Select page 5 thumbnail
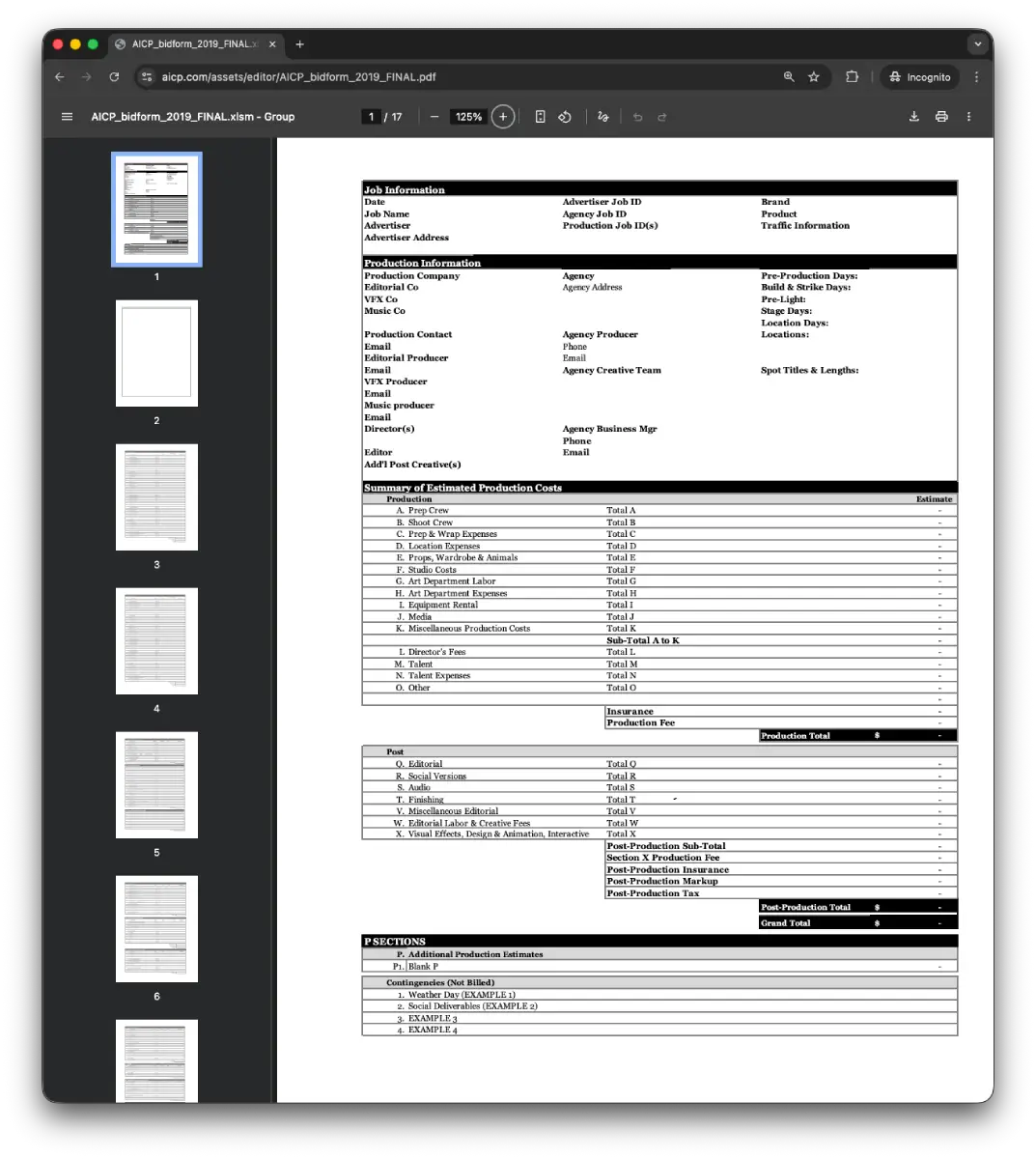The image size is (1036, 1159). (156, 785)
